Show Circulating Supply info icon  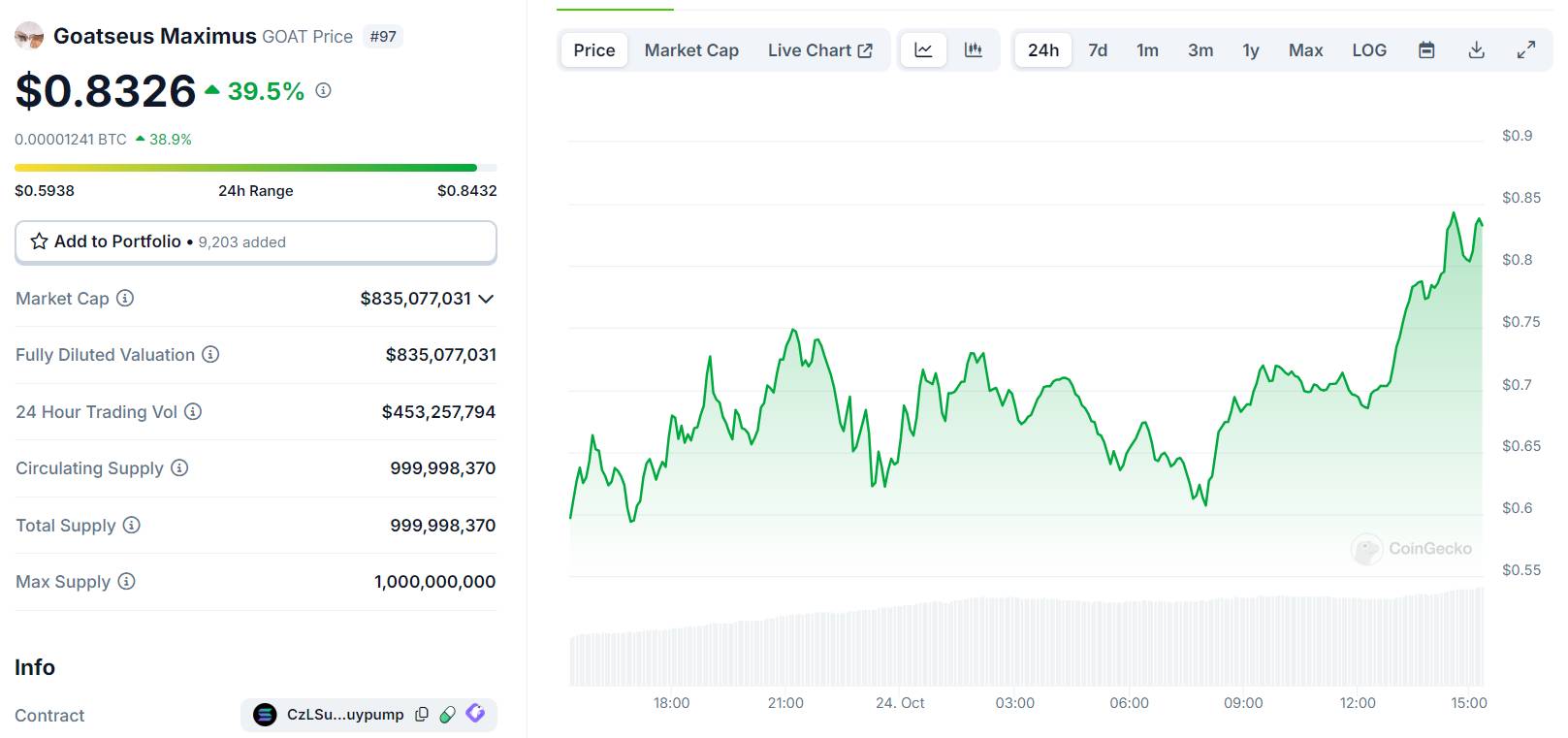(179, 467)
